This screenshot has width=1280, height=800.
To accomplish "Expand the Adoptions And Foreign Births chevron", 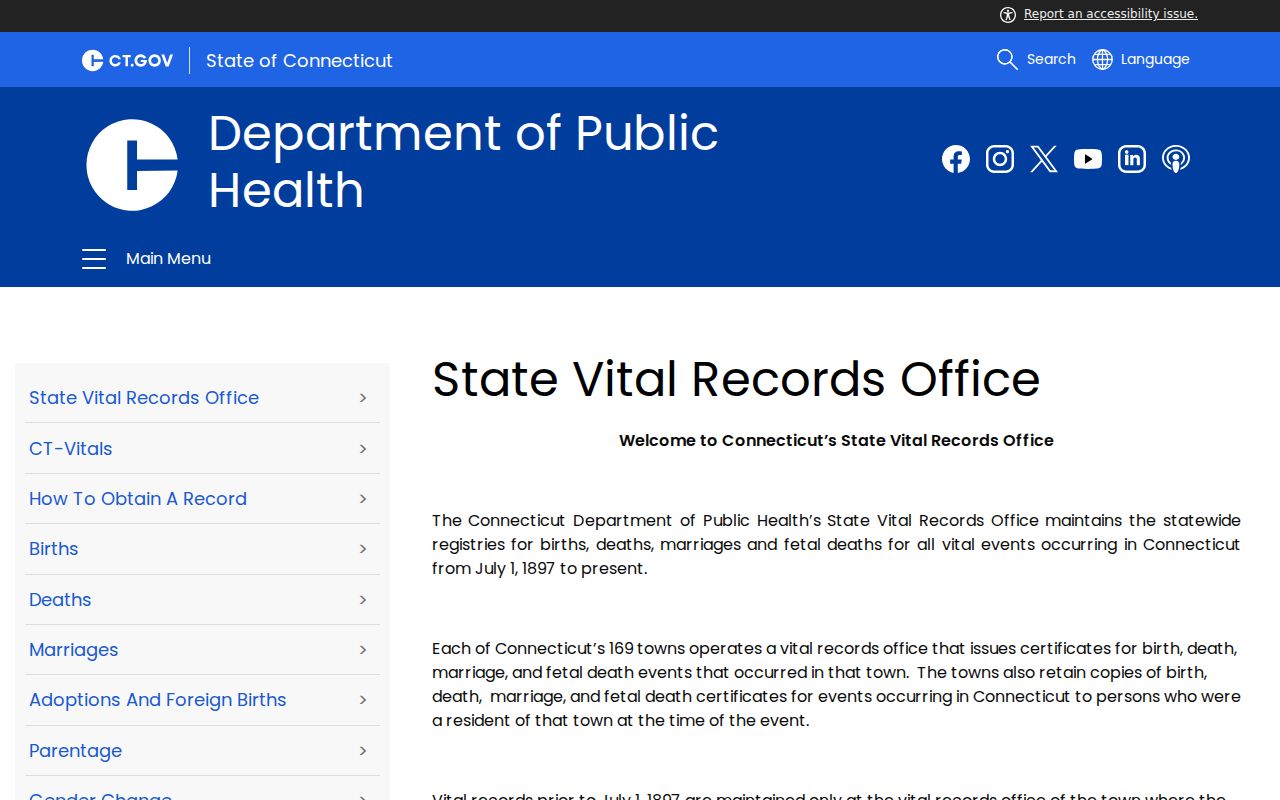I will pyautogui.click(x=363, y=700).
